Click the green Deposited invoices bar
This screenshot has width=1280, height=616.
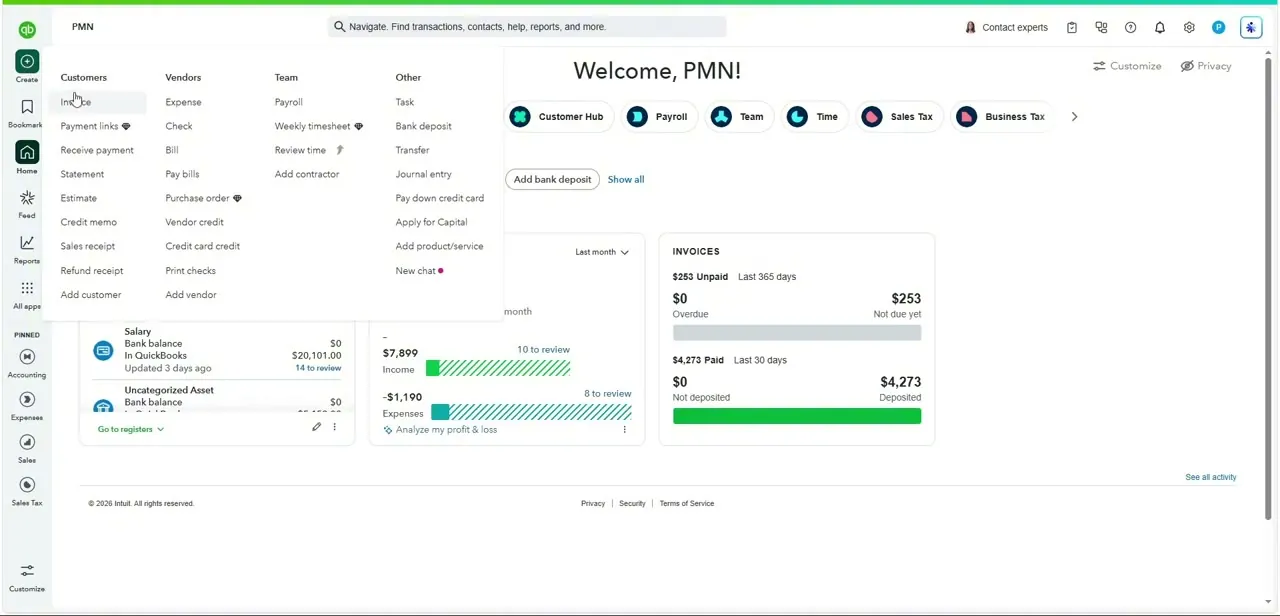point(797,416)
